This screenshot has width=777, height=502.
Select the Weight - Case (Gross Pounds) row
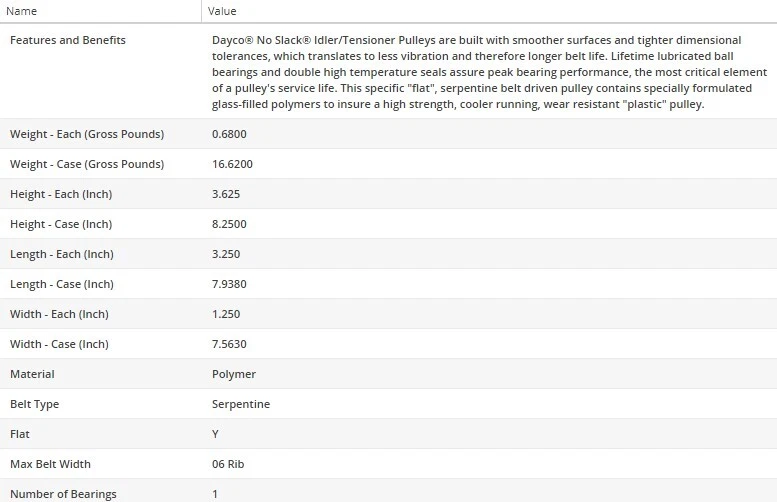click(x=87, y=164)
